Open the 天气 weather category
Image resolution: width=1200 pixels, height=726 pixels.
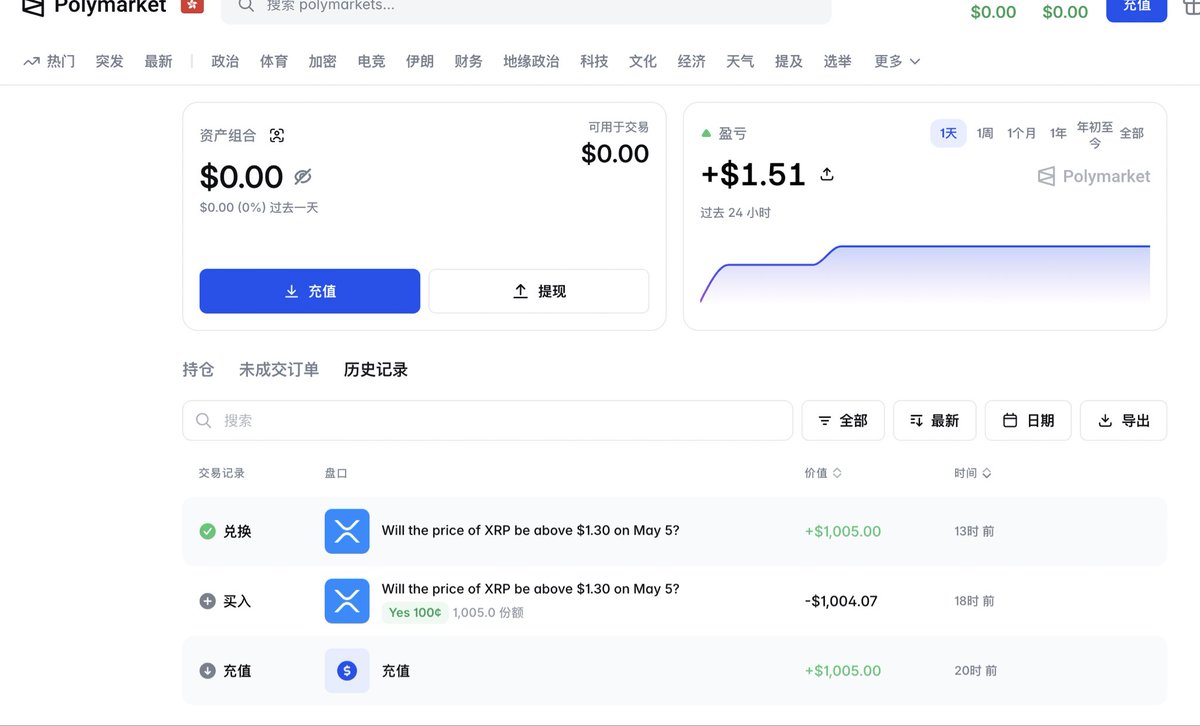point(740,61)
